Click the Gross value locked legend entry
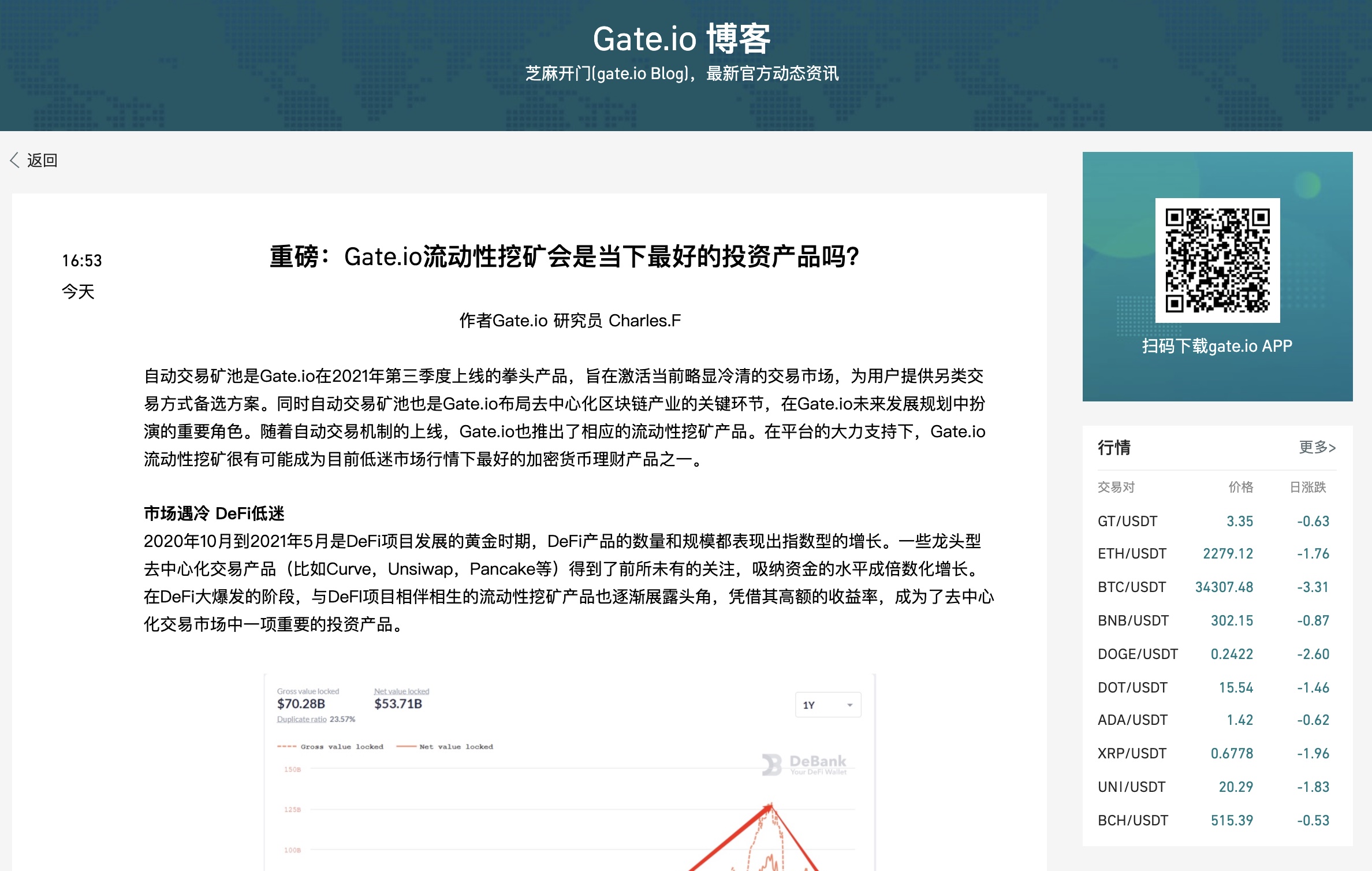The image size is (1372, 871). pyautogui.click(x=330, y=747)
